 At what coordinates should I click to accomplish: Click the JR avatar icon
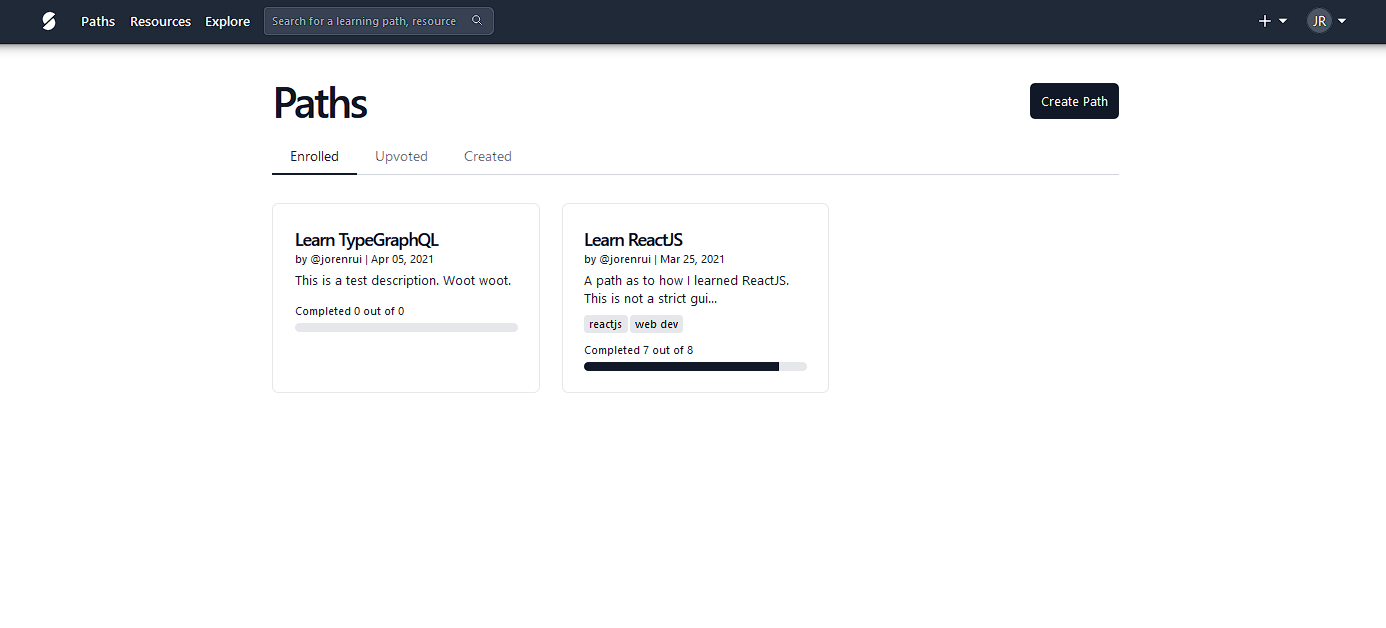(1319, 20)
